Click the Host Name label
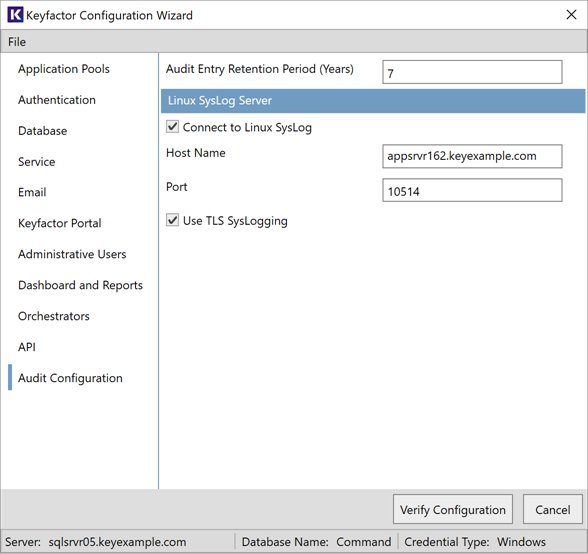 (196, 153)
